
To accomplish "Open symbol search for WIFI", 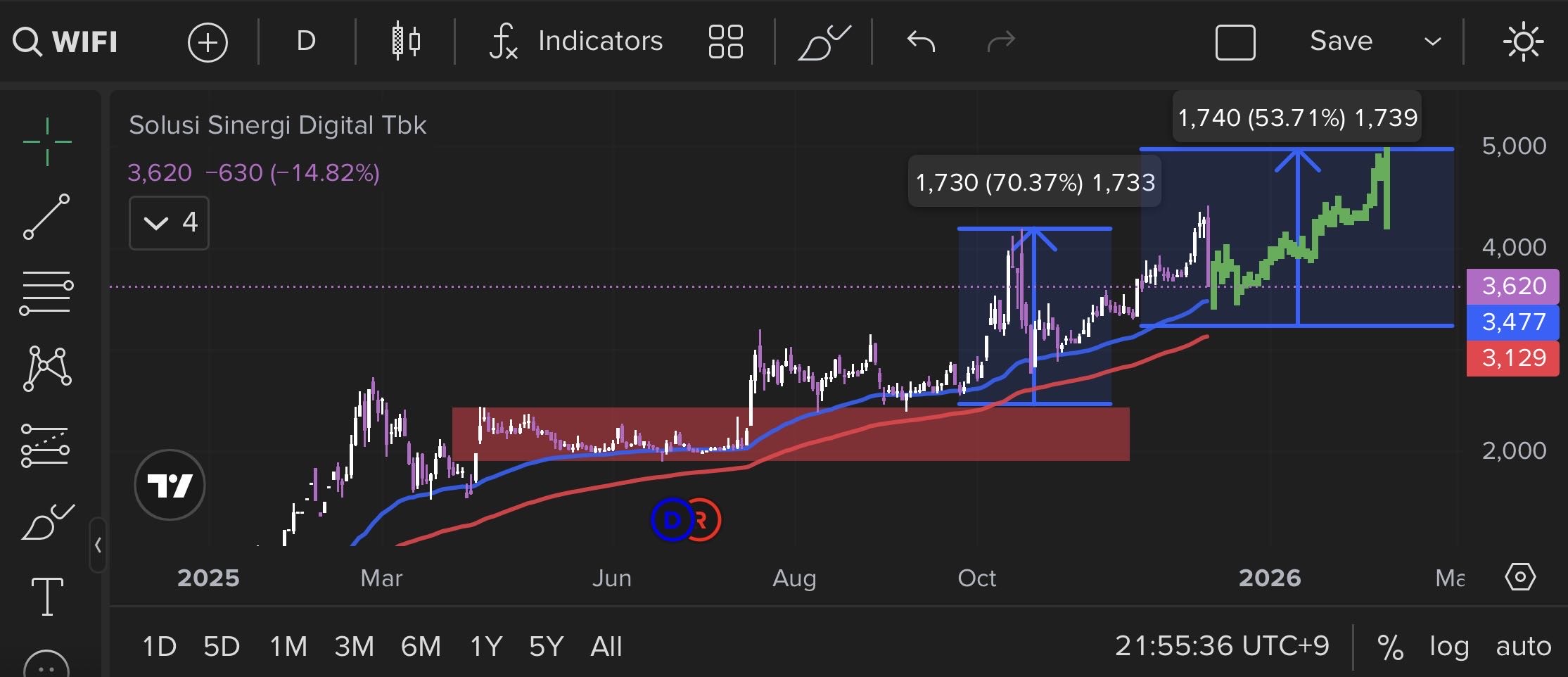I will (x=65, y=42).
